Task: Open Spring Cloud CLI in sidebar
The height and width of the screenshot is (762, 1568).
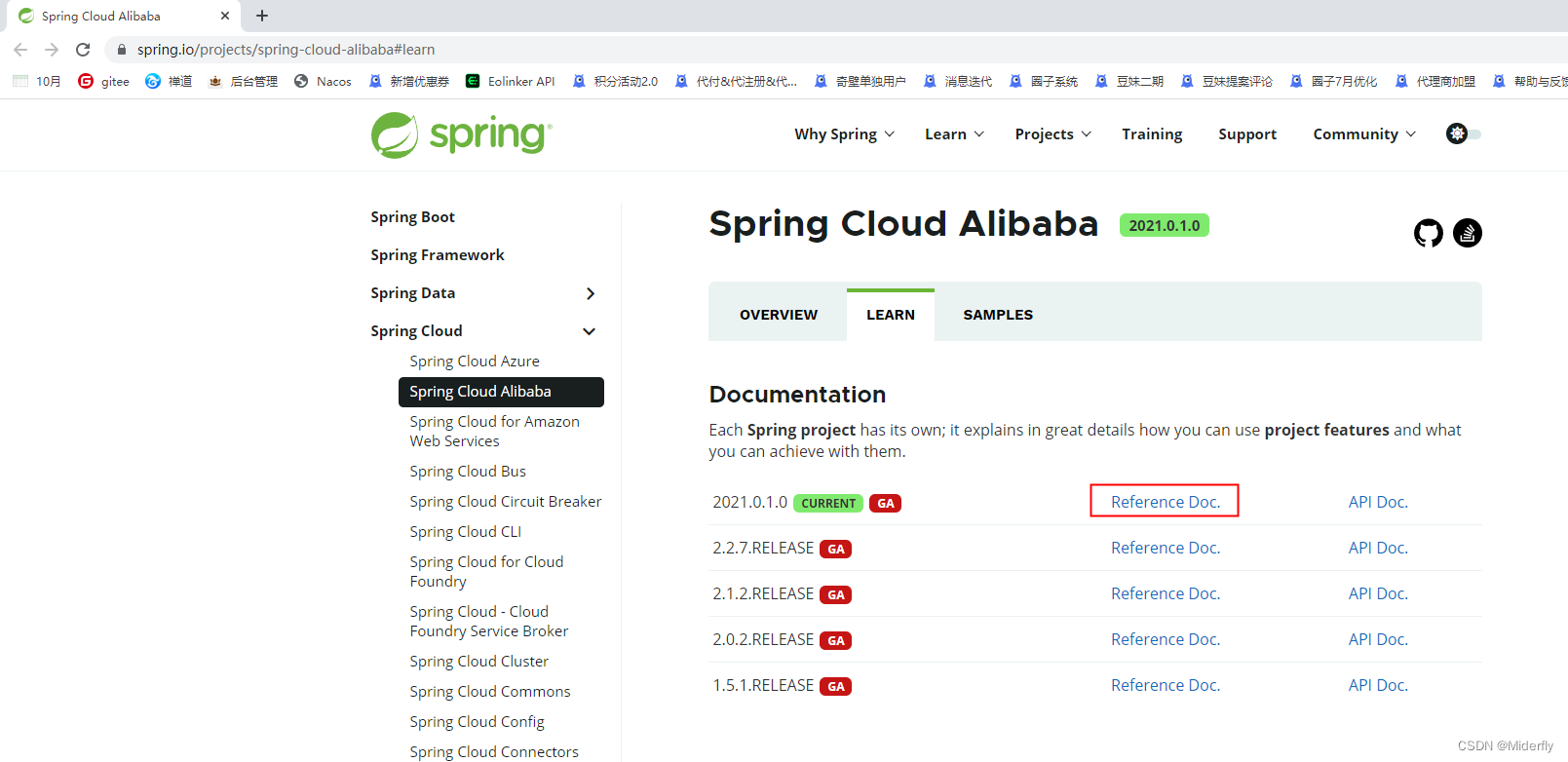Action: [466, 532]
